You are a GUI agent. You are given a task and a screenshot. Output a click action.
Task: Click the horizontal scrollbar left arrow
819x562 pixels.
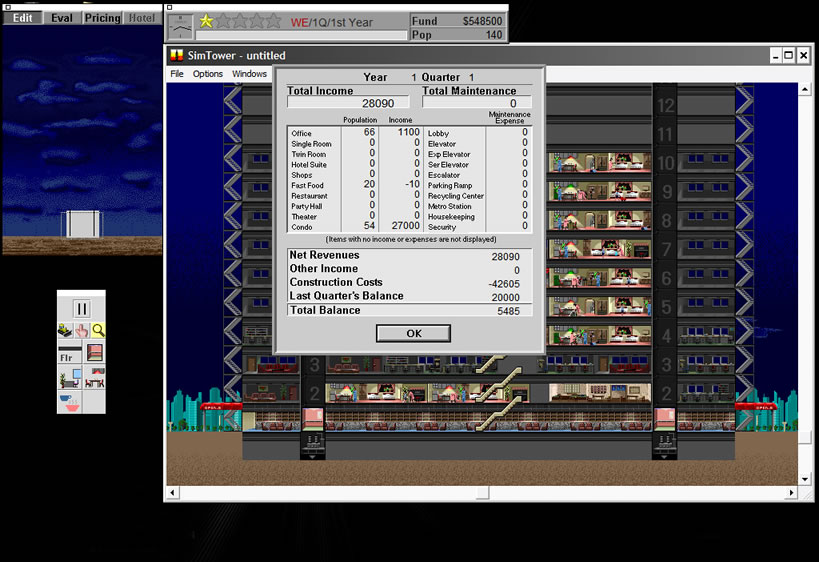173,493
